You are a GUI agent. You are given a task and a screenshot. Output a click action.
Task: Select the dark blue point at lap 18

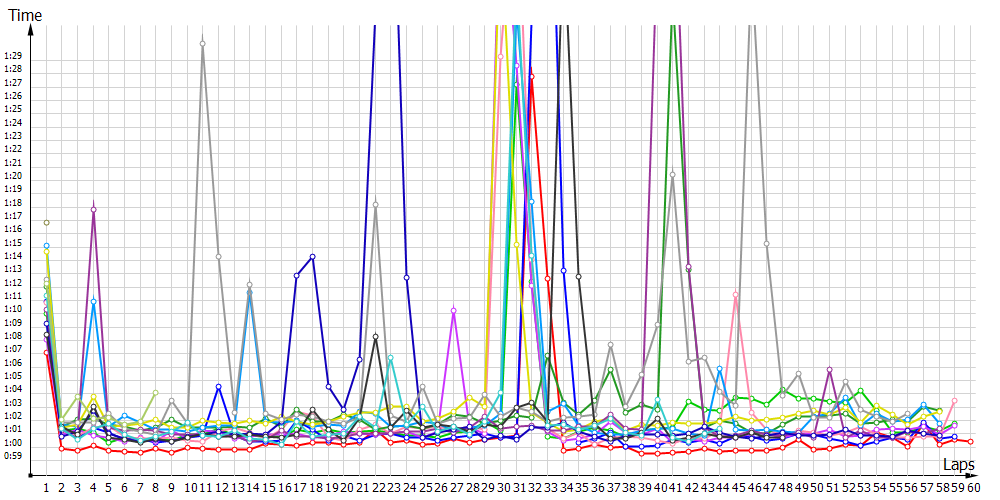tap(313, 257)
